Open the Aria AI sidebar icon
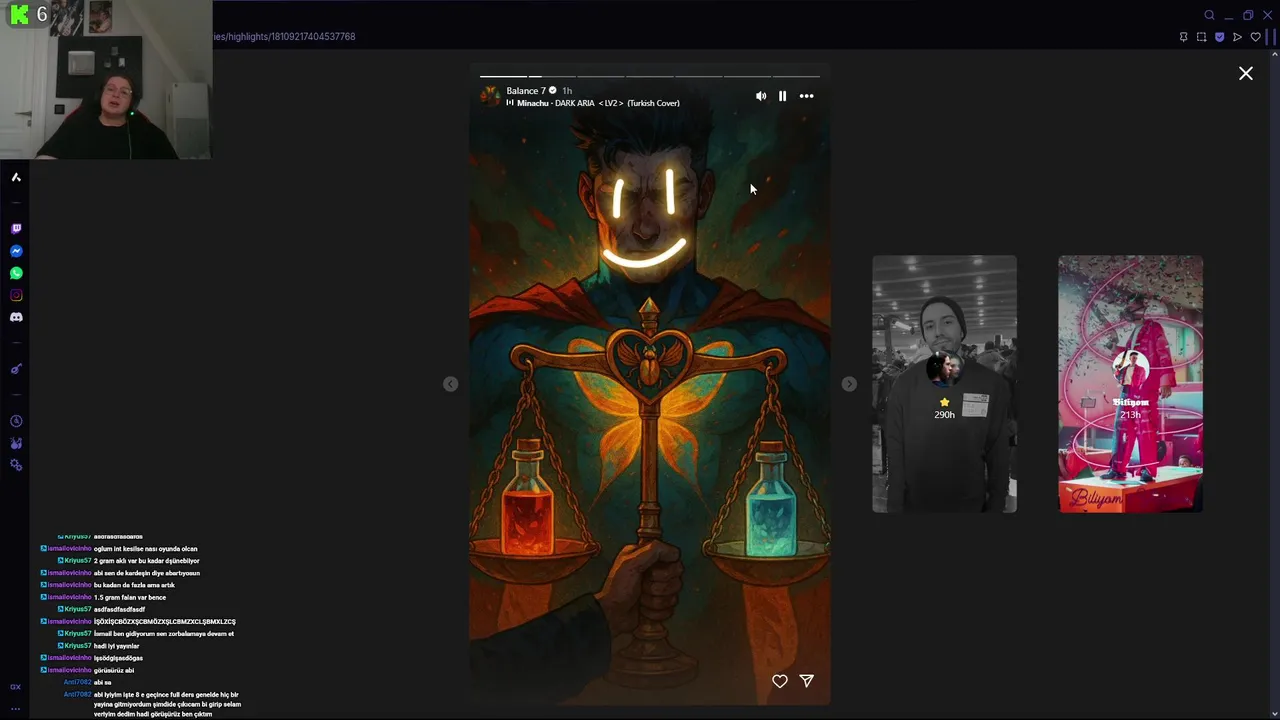Screen dimensions: 1280x720 click(x=16, y=177)
